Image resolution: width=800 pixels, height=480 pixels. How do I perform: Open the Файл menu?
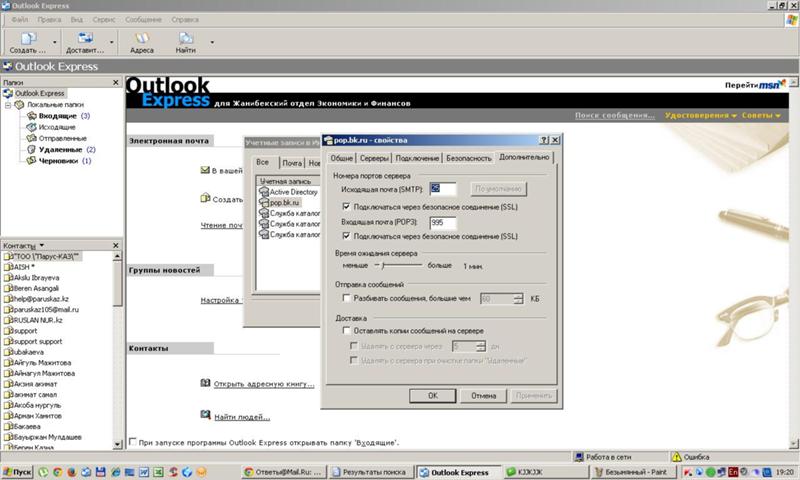tap(20, 19)
